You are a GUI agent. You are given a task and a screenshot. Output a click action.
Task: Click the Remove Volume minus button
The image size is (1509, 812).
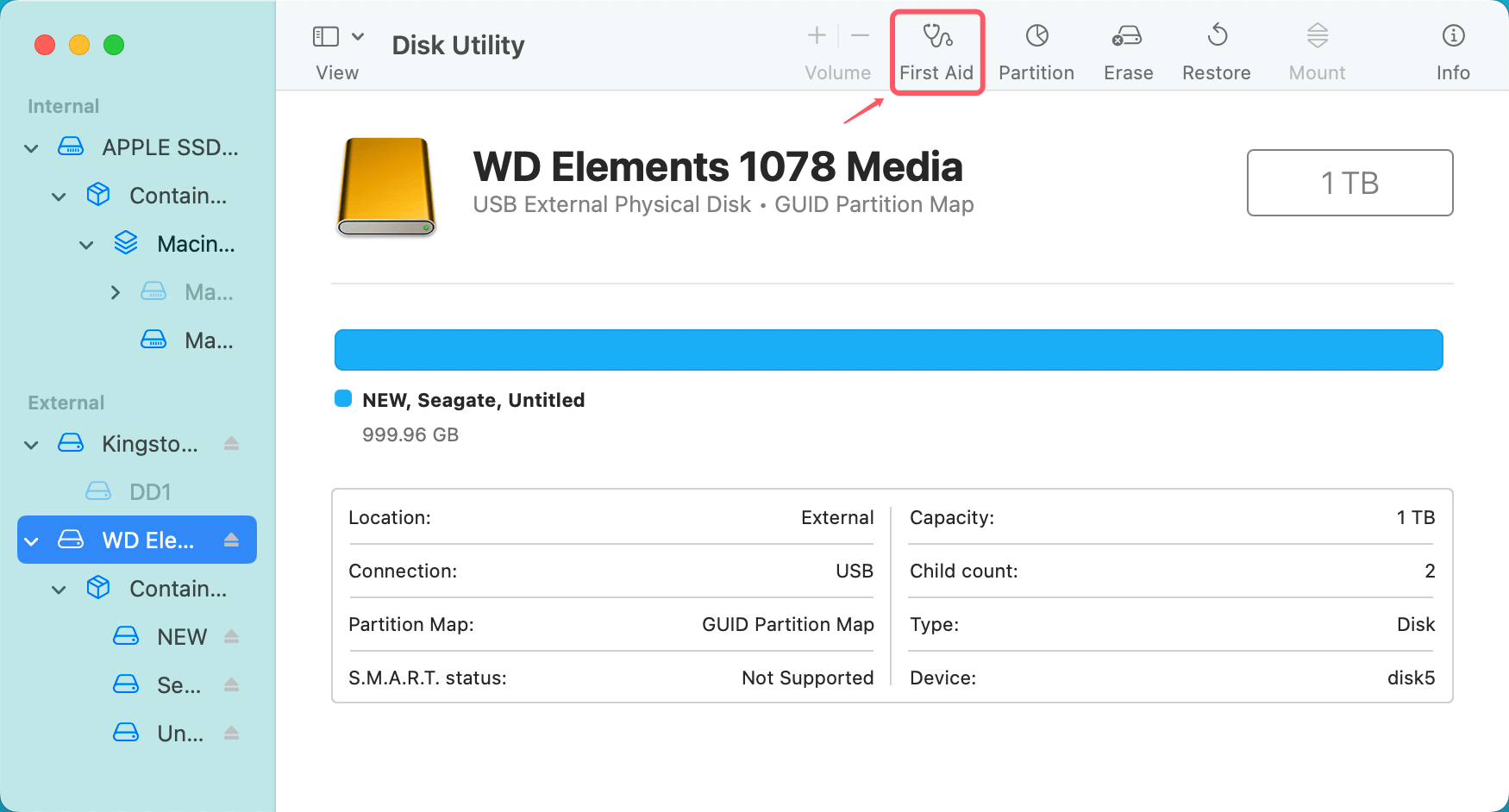pyautogui.click(x=860, y=35)
